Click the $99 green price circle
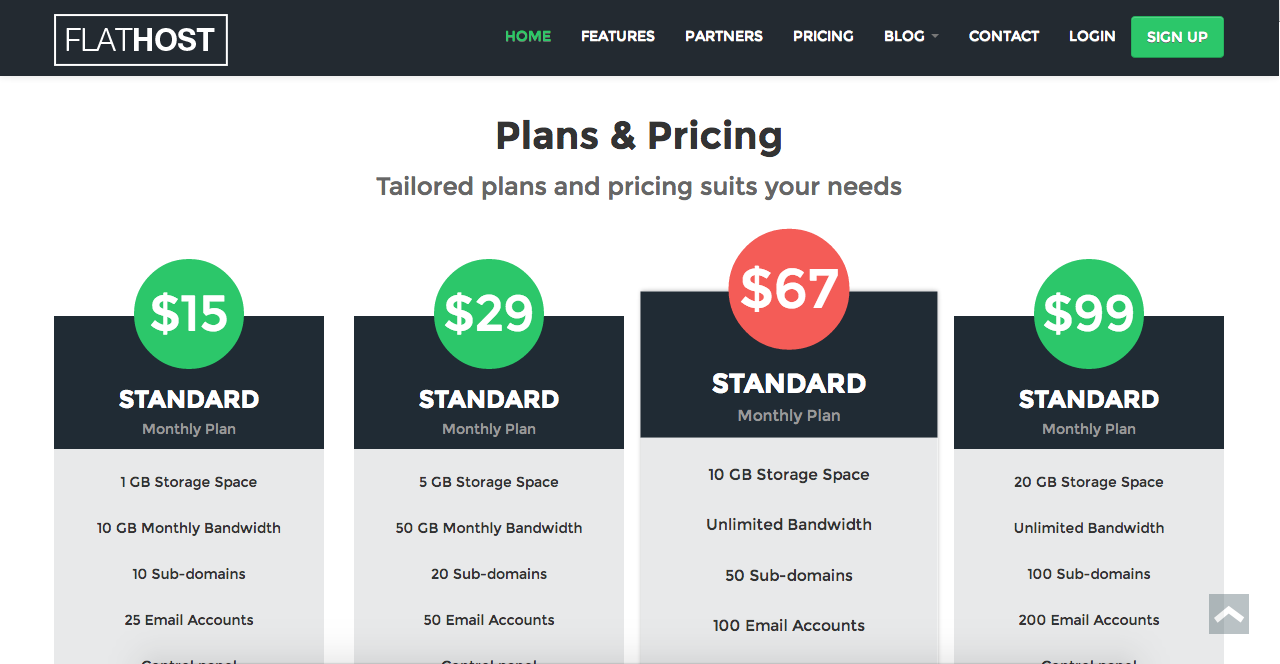The height and width of the screenshot is (664, 1280). pyautogui.click(x=1089, y=313)
